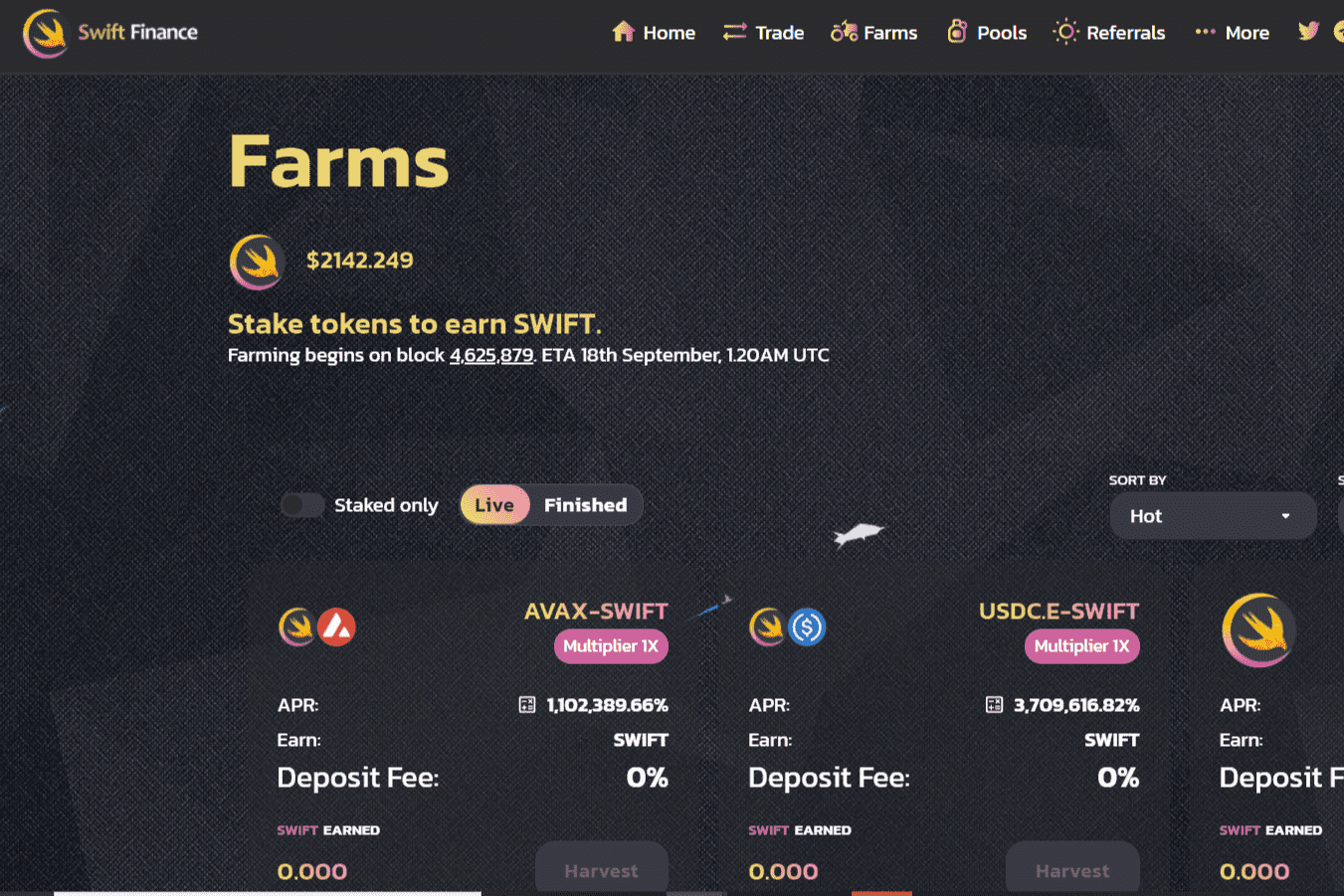1344x896 pixels.
Task: Open the APR calculator for AVAX-SWIFT
Action: (x=527, y=704)
